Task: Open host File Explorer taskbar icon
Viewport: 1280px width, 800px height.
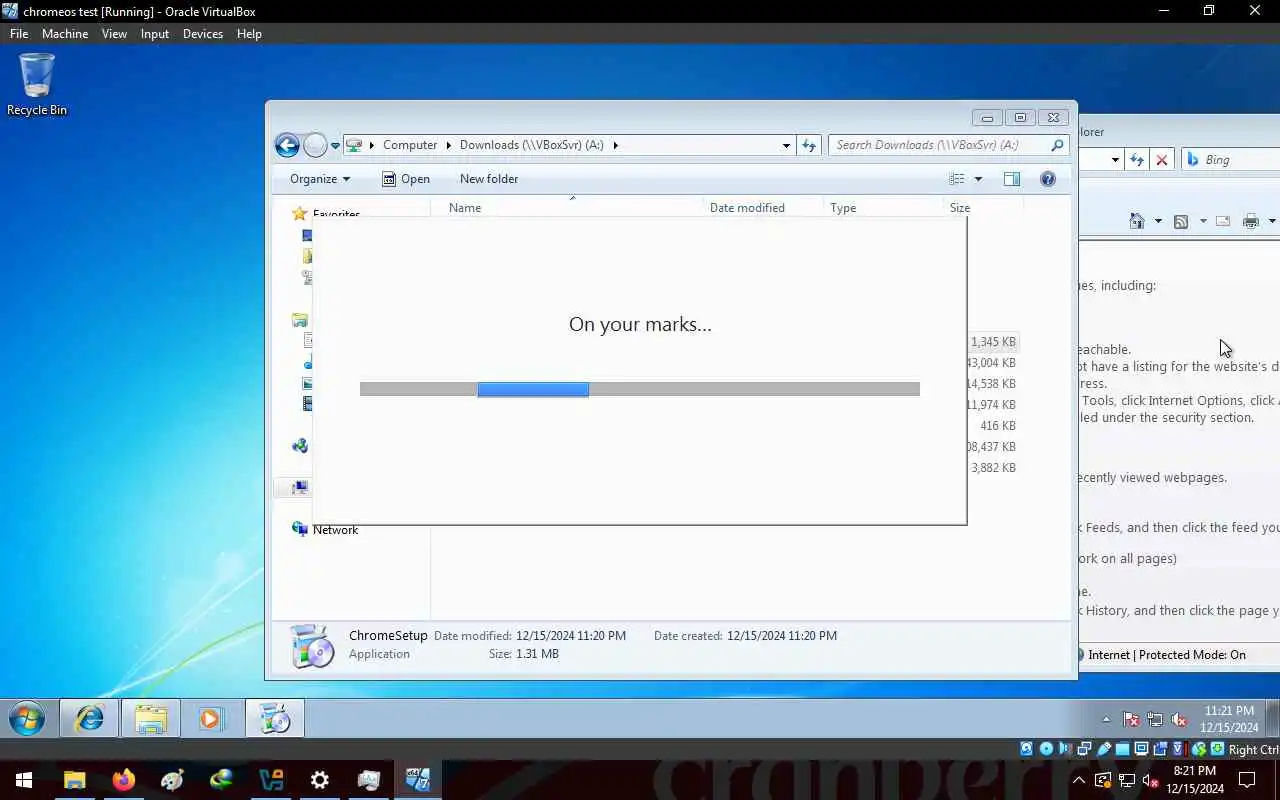Action: 74,780
